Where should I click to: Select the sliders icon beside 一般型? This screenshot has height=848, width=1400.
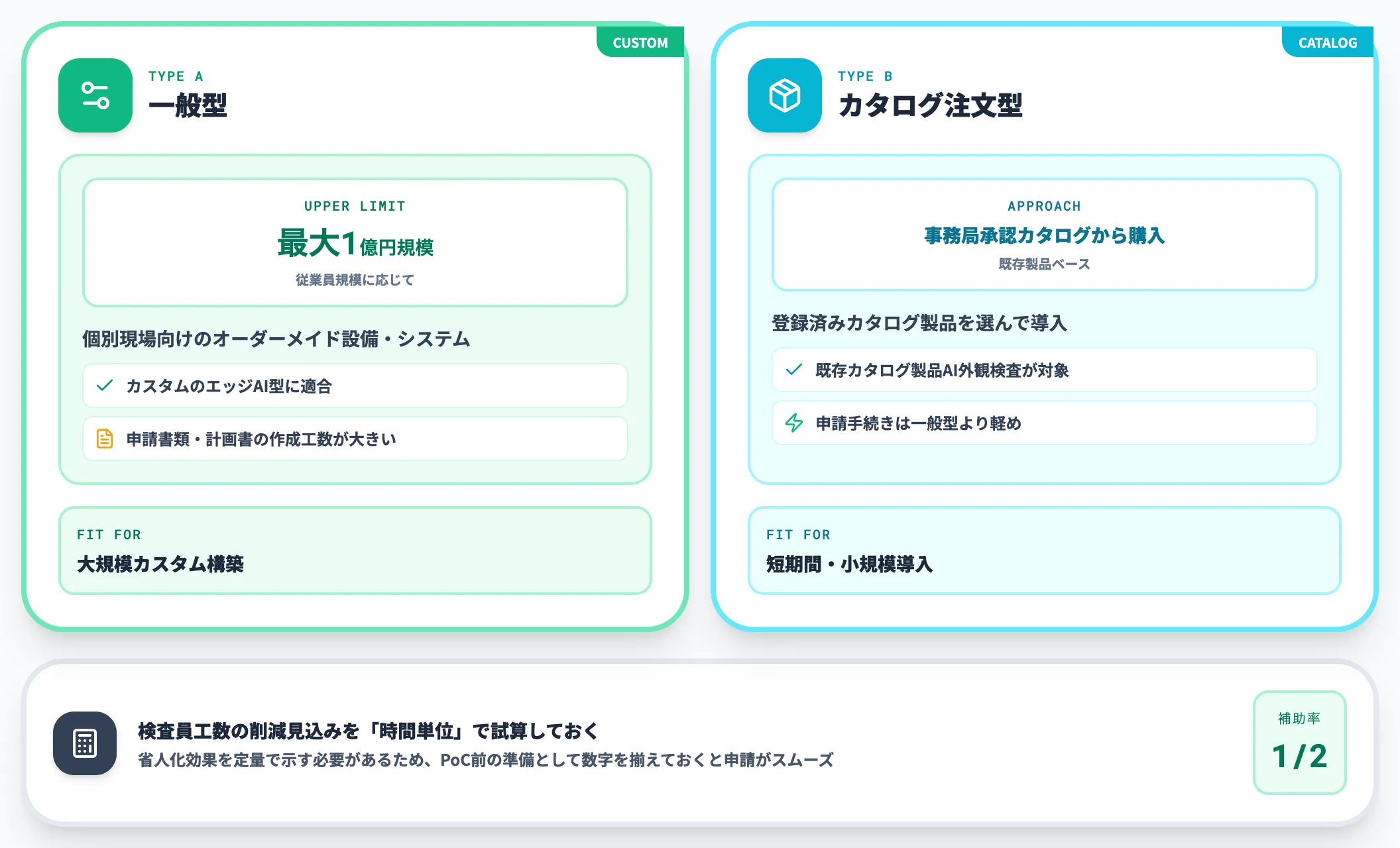[95, 95]
